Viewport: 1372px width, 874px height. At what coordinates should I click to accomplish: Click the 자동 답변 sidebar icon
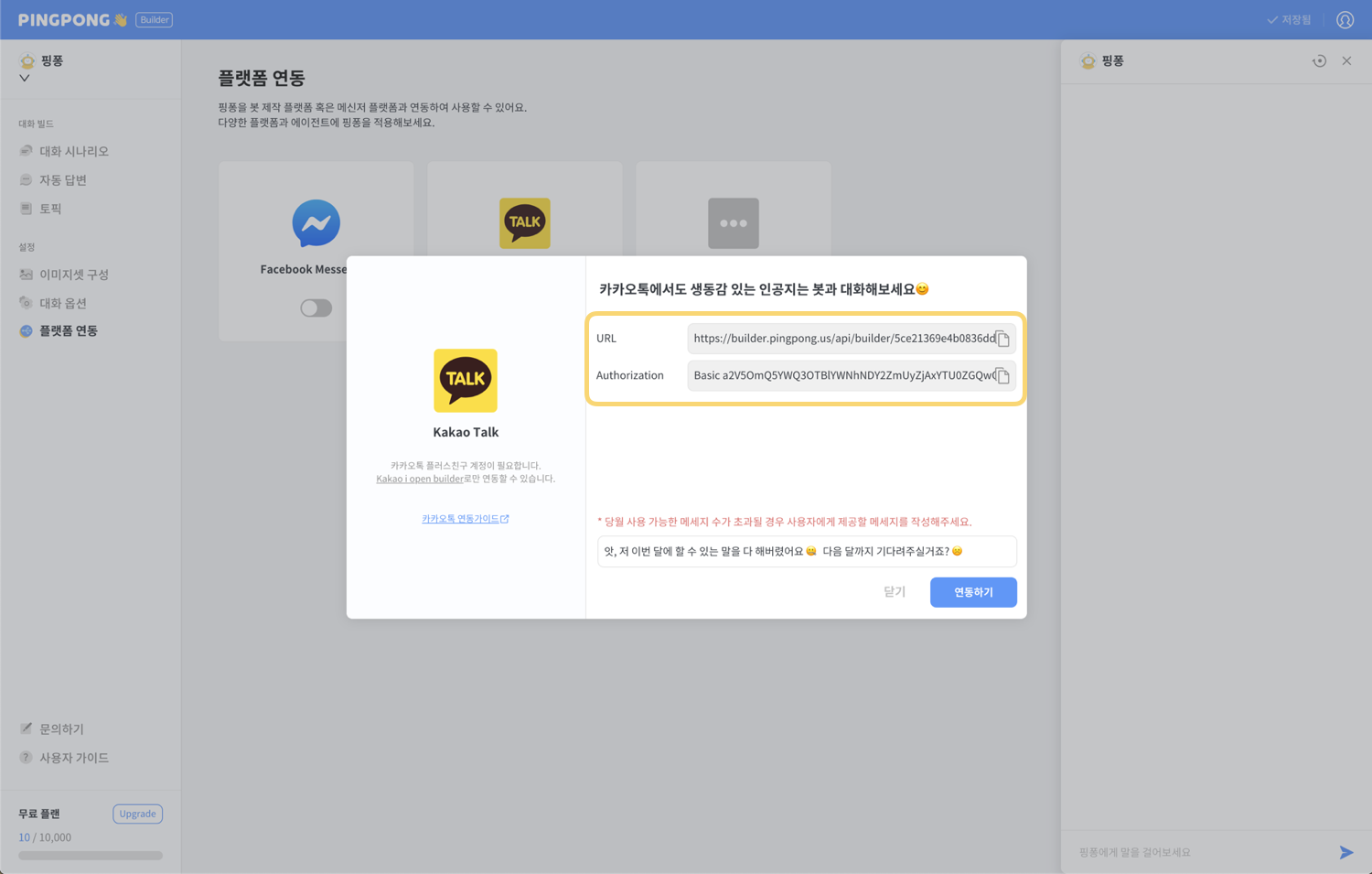click(x=26, y=180)
